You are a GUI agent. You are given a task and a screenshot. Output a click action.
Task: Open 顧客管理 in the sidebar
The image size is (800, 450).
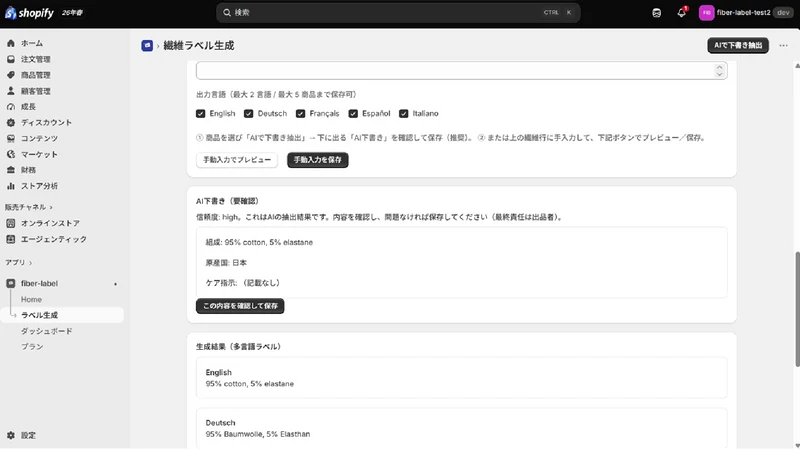(35, 91)
